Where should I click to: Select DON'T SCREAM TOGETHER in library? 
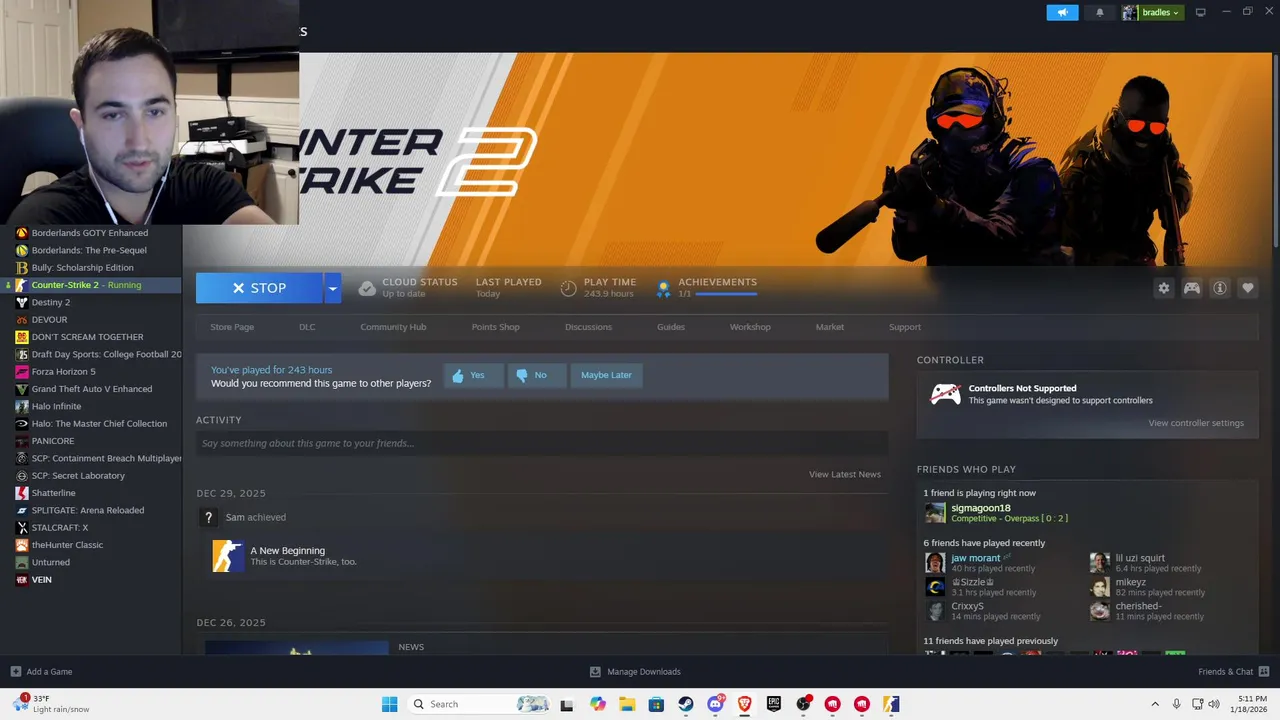coord(87,337)
